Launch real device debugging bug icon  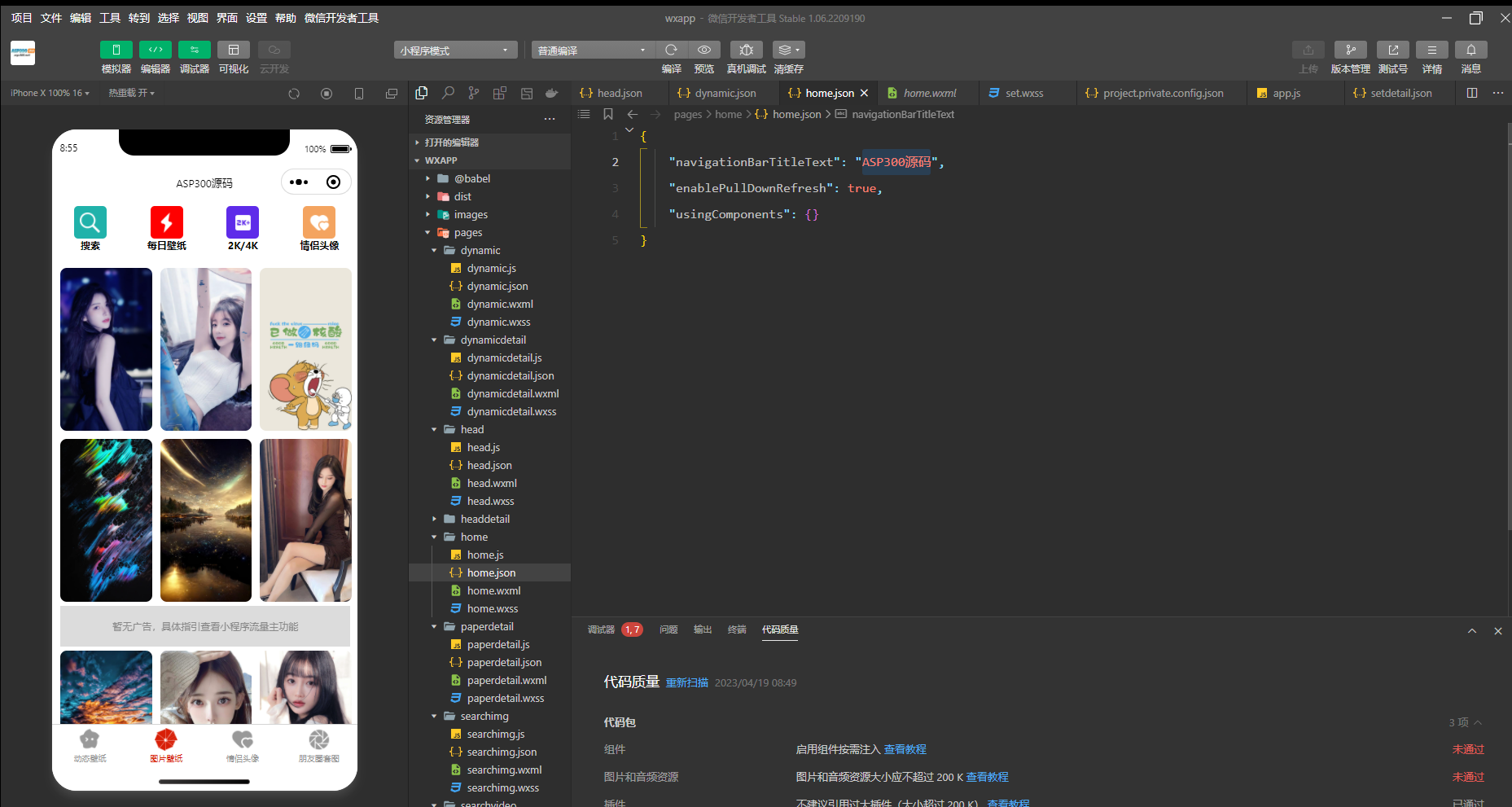tap(746, 50)
